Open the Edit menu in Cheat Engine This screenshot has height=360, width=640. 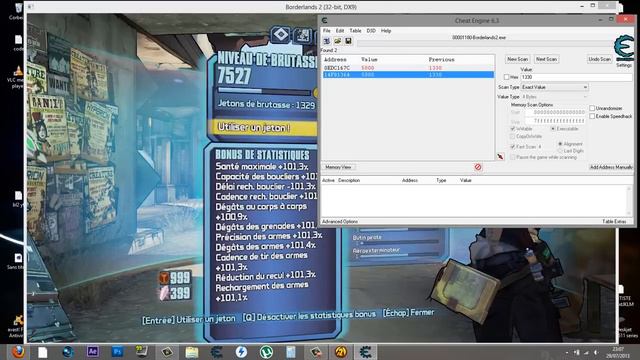click(340, 31)
